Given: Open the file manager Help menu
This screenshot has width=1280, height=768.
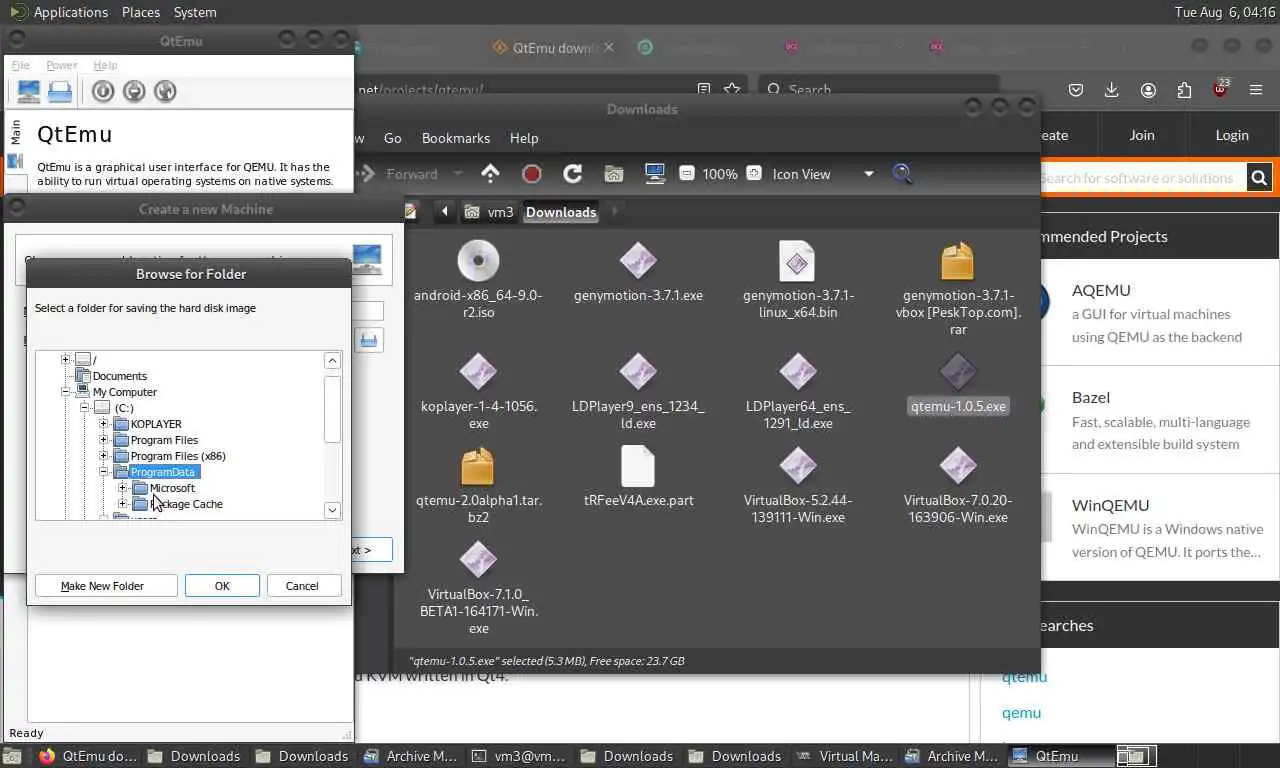Looking at the screenshot, I should tap(524, 138).
